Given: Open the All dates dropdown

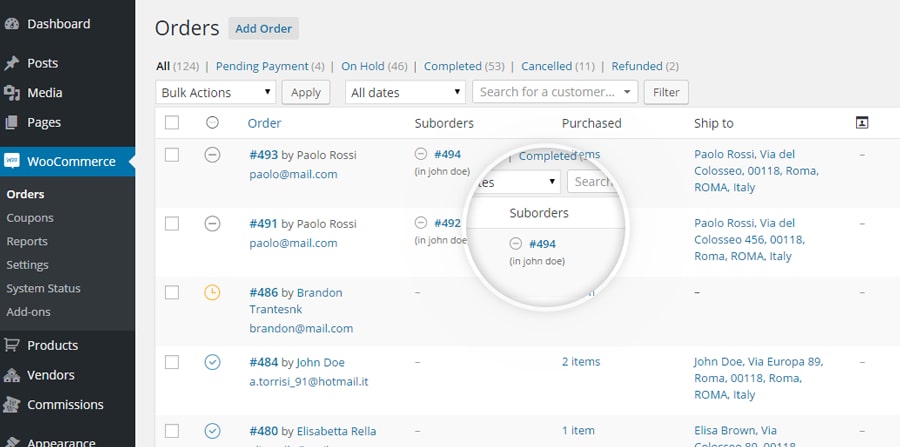Looking at the screenshot, I should point(405,92).
